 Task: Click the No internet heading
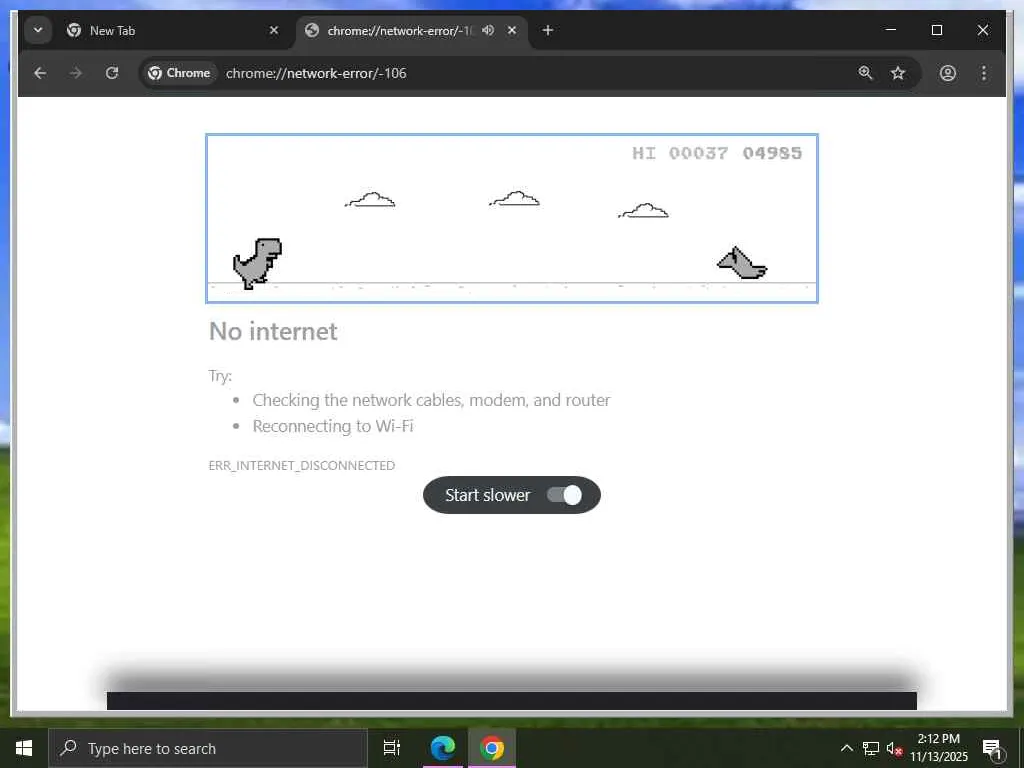(x=273, y=331)
